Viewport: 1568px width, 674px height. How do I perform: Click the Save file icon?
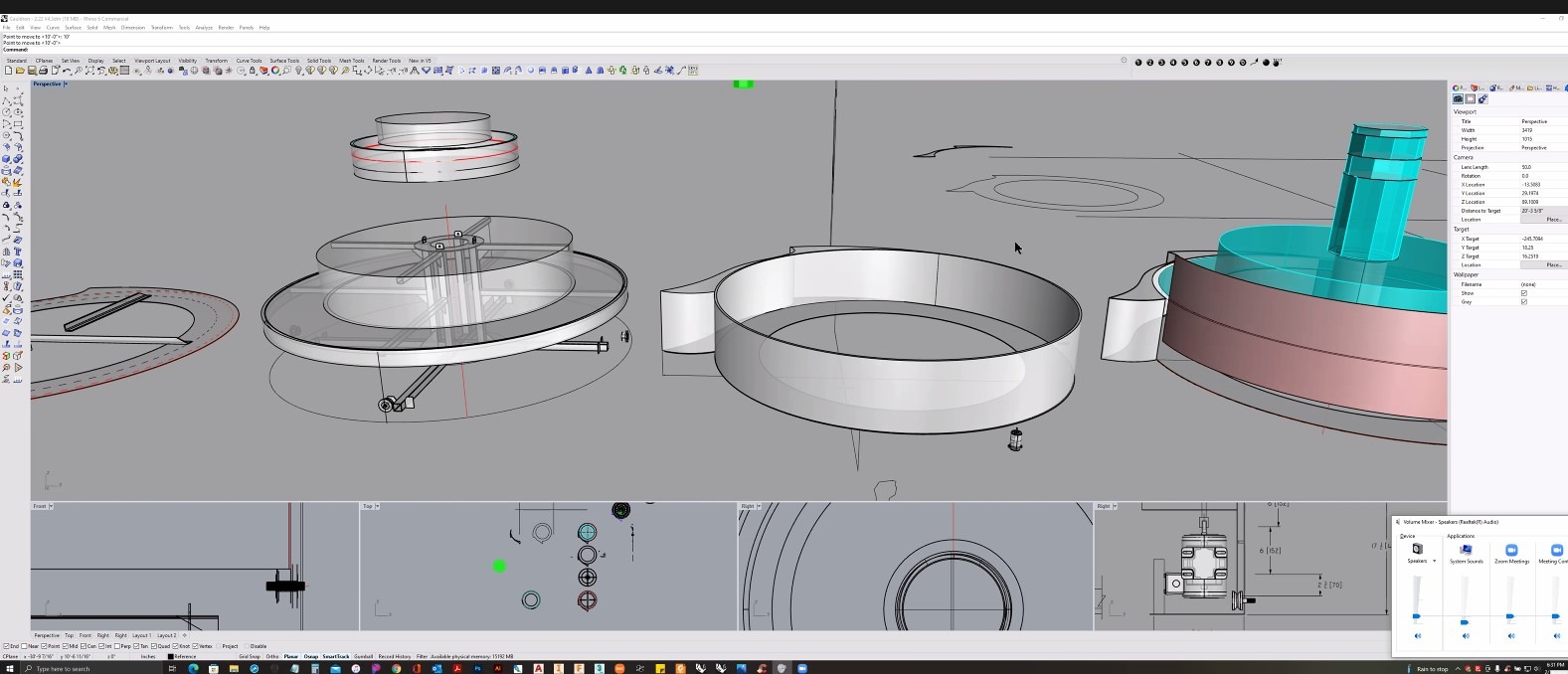32,71
